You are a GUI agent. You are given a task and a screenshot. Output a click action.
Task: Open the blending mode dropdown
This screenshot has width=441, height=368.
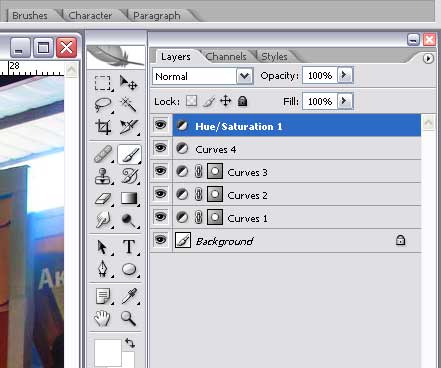[x=244, y=76]
